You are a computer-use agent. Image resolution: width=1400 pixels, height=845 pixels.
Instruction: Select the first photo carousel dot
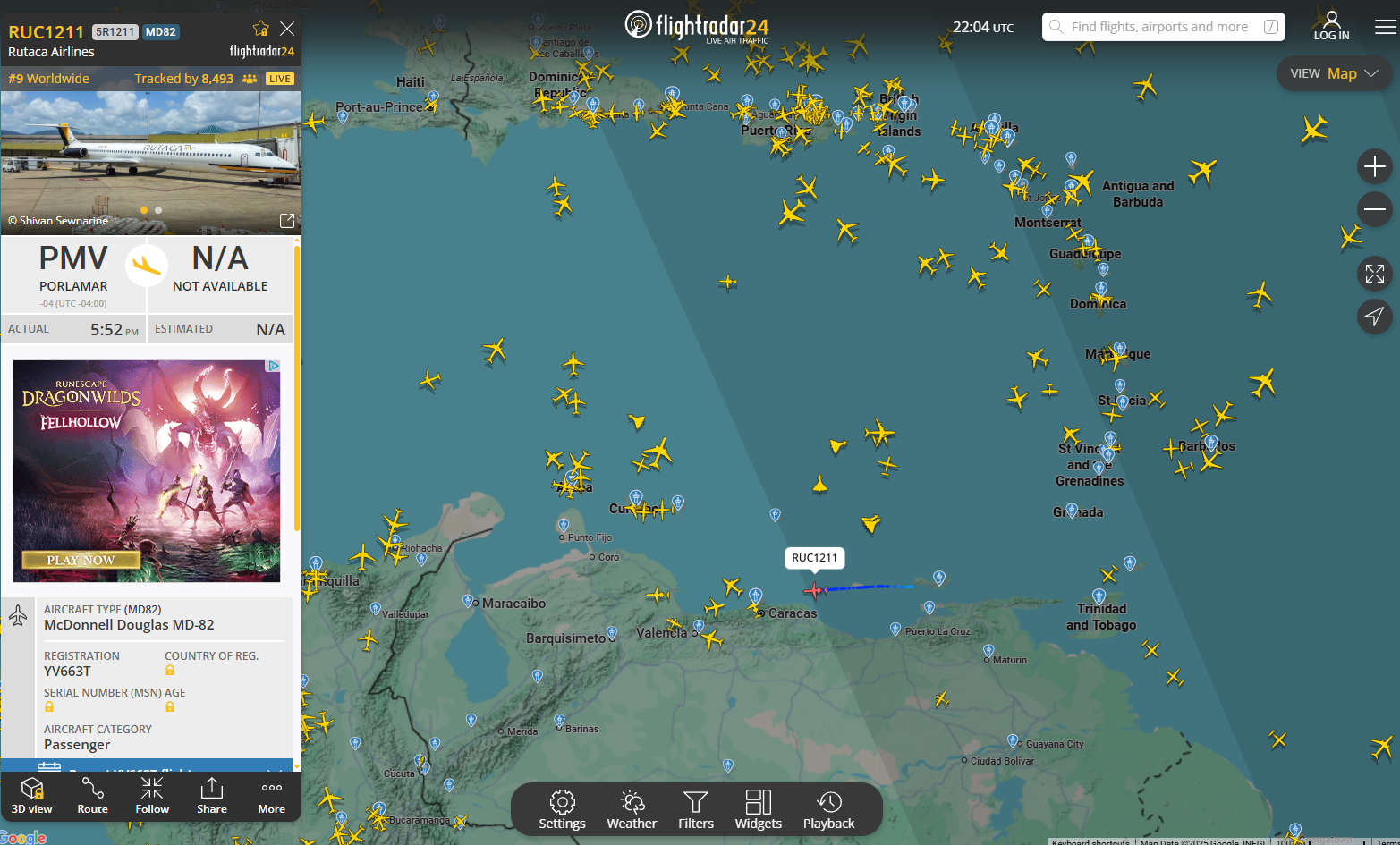click(144, 210)
